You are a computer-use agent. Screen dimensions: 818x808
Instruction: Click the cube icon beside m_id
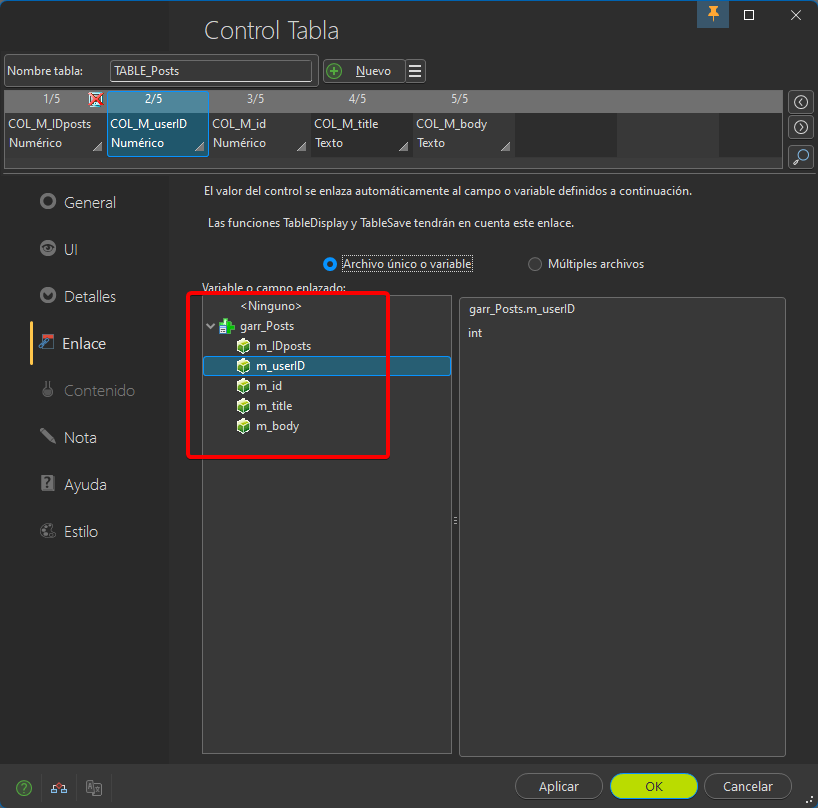244,386
